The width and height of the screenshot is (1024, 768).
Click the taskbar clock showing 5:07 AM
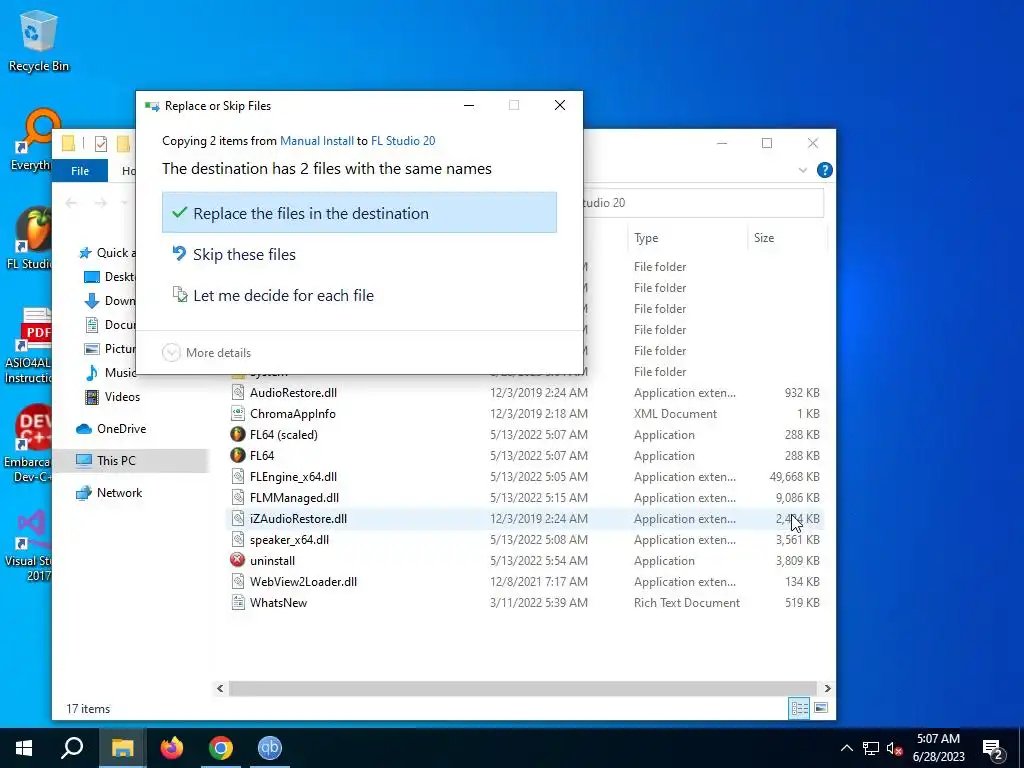pos(938,748)
